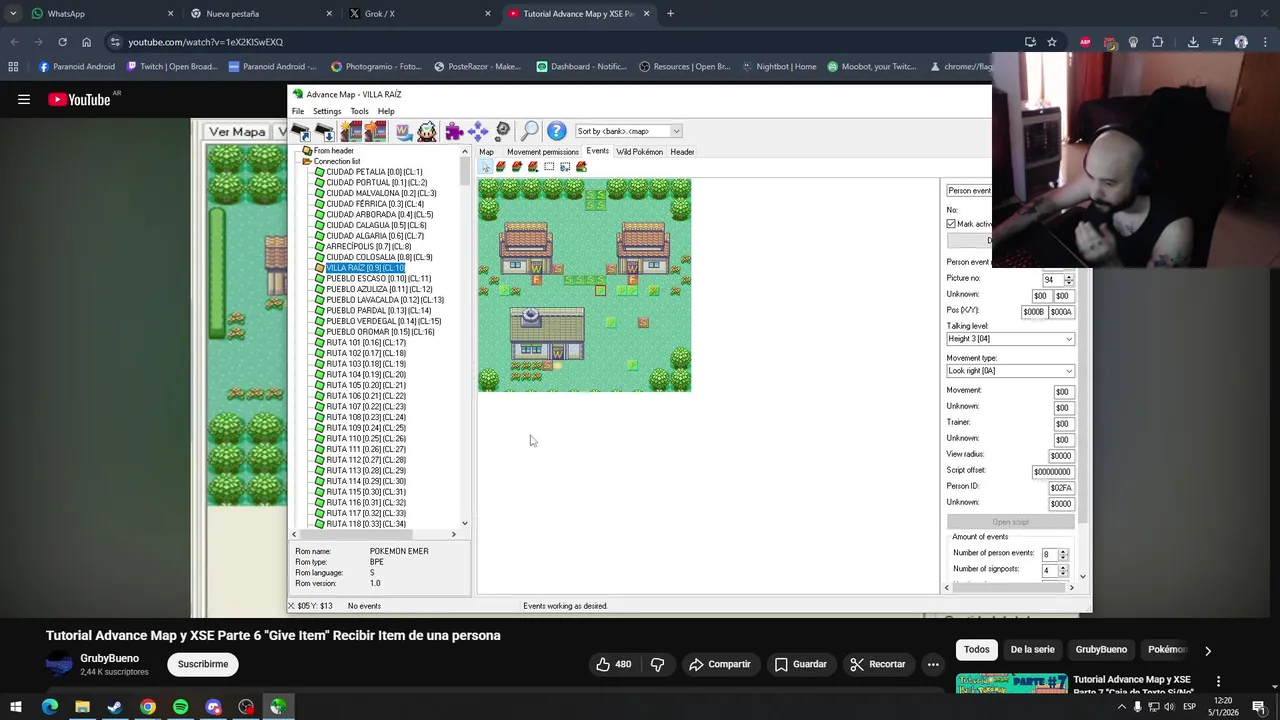Click the orange arrow building icon
Image resolution: width=1280 pixels, height=720 pixels.
(x=375, y=131)
